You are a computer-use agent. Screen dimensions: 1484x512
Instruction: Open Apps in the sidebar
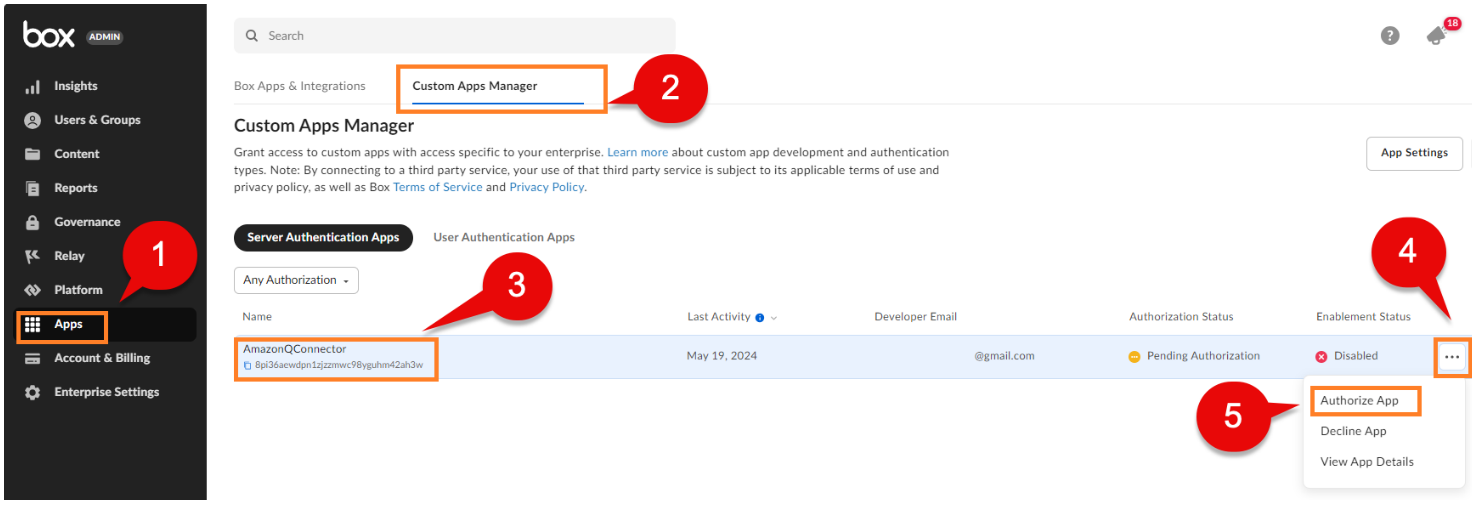68,324
